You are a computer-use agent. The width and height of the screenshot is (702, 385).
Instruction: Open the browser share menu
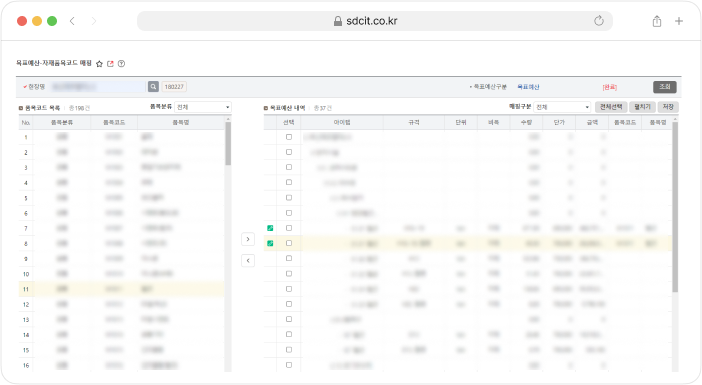(x=657, y=21)
